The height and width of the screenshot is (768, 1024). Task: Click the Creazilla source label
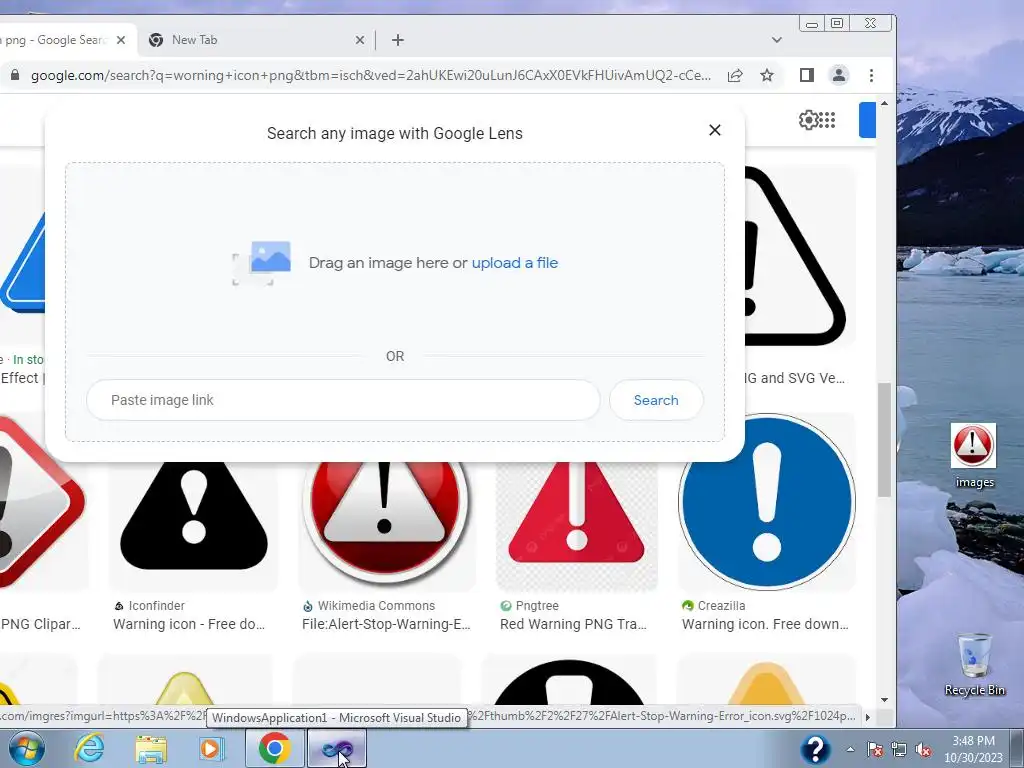pos(721,605)
